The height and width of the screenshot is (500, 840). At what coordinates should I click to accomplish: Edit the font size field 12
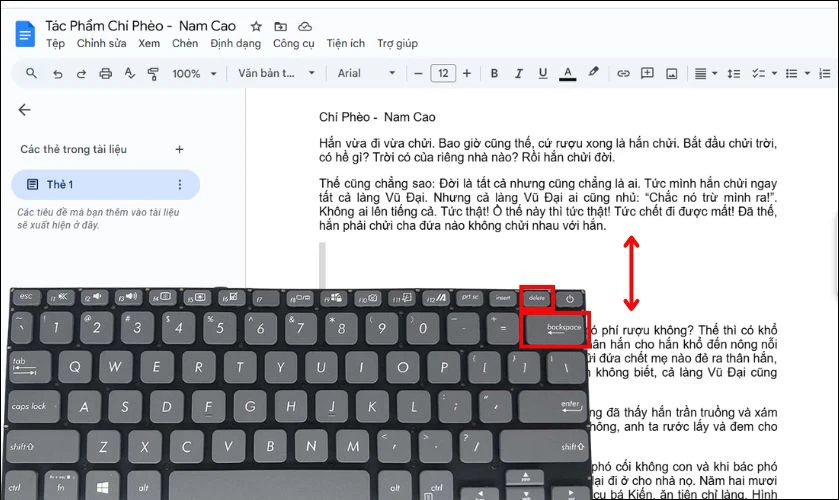443,73
